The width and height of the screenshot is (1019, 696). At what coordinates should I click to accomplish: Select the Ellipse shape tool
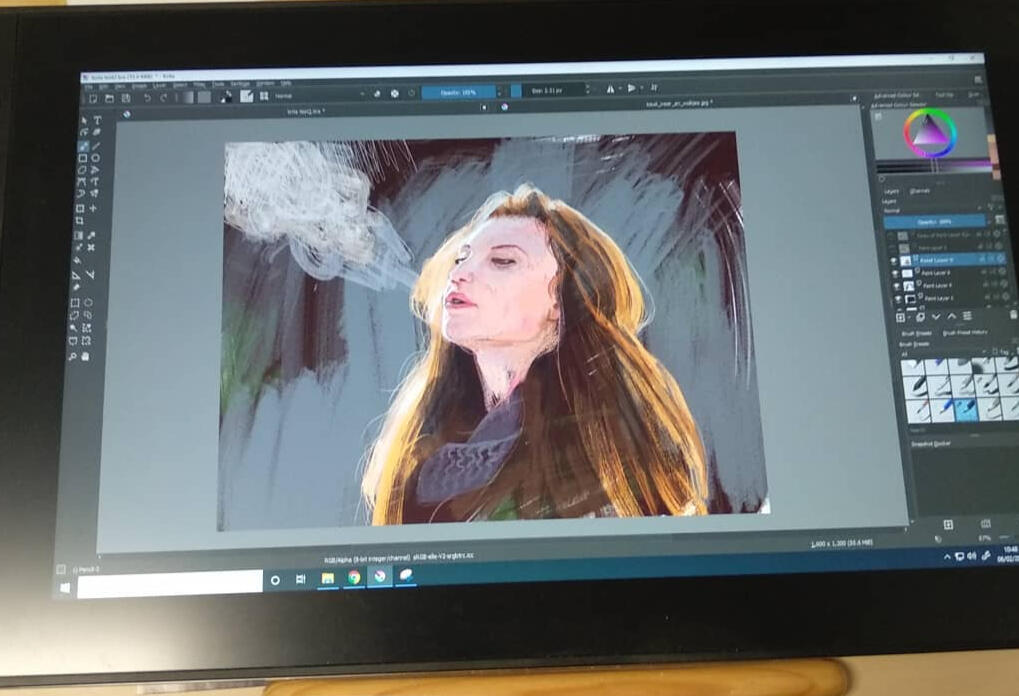96,157
